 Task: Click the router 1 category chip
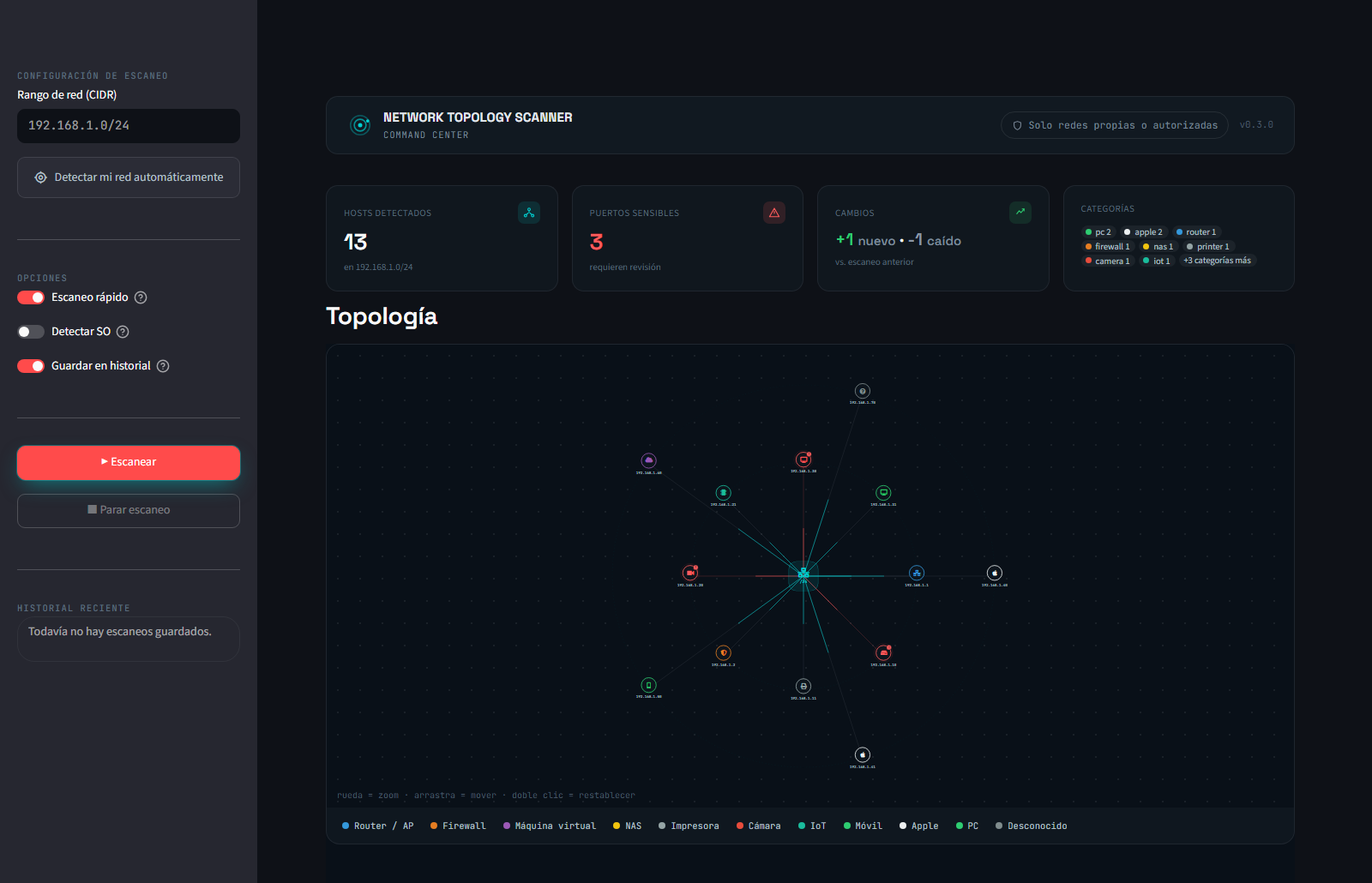(1196, 232)
